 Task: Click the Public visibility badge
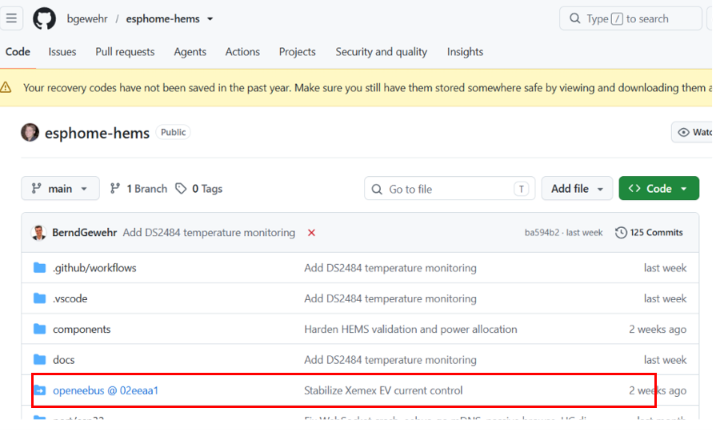[173, 132]
